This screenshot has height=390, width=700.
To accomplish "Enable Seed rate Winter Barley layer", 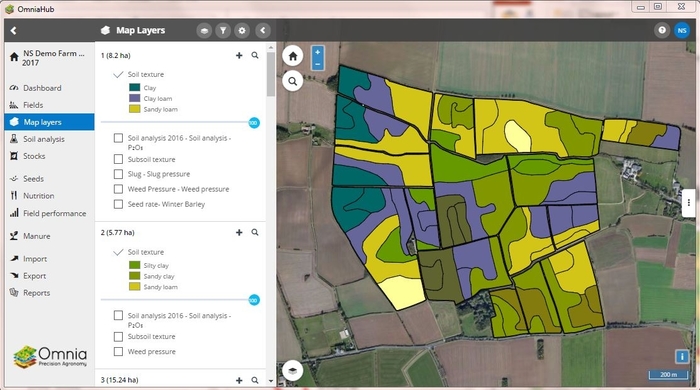I will tap(118, 204).
